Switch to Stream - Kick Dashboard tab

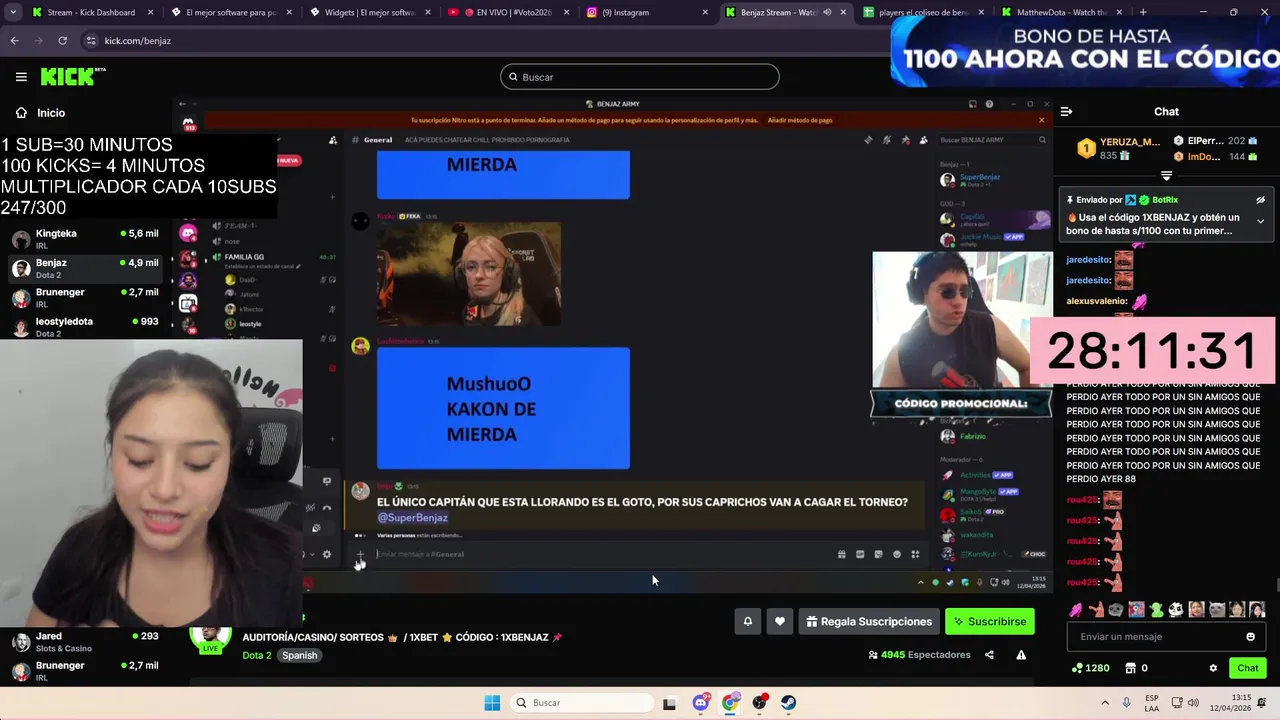90,12
